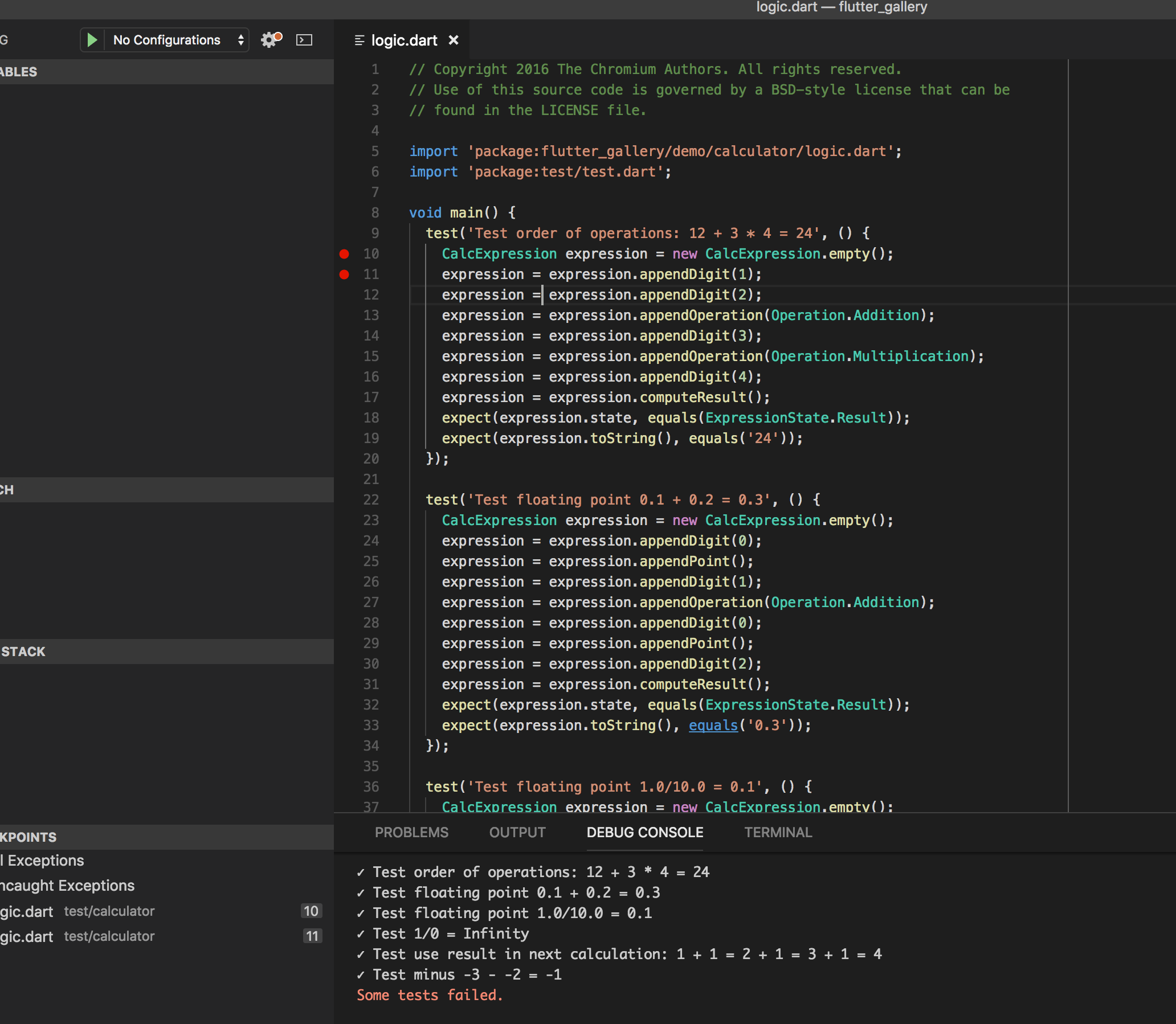
Task: Click the hamburger icon on the logic.dart tab
Action: [x=359, y=40]
